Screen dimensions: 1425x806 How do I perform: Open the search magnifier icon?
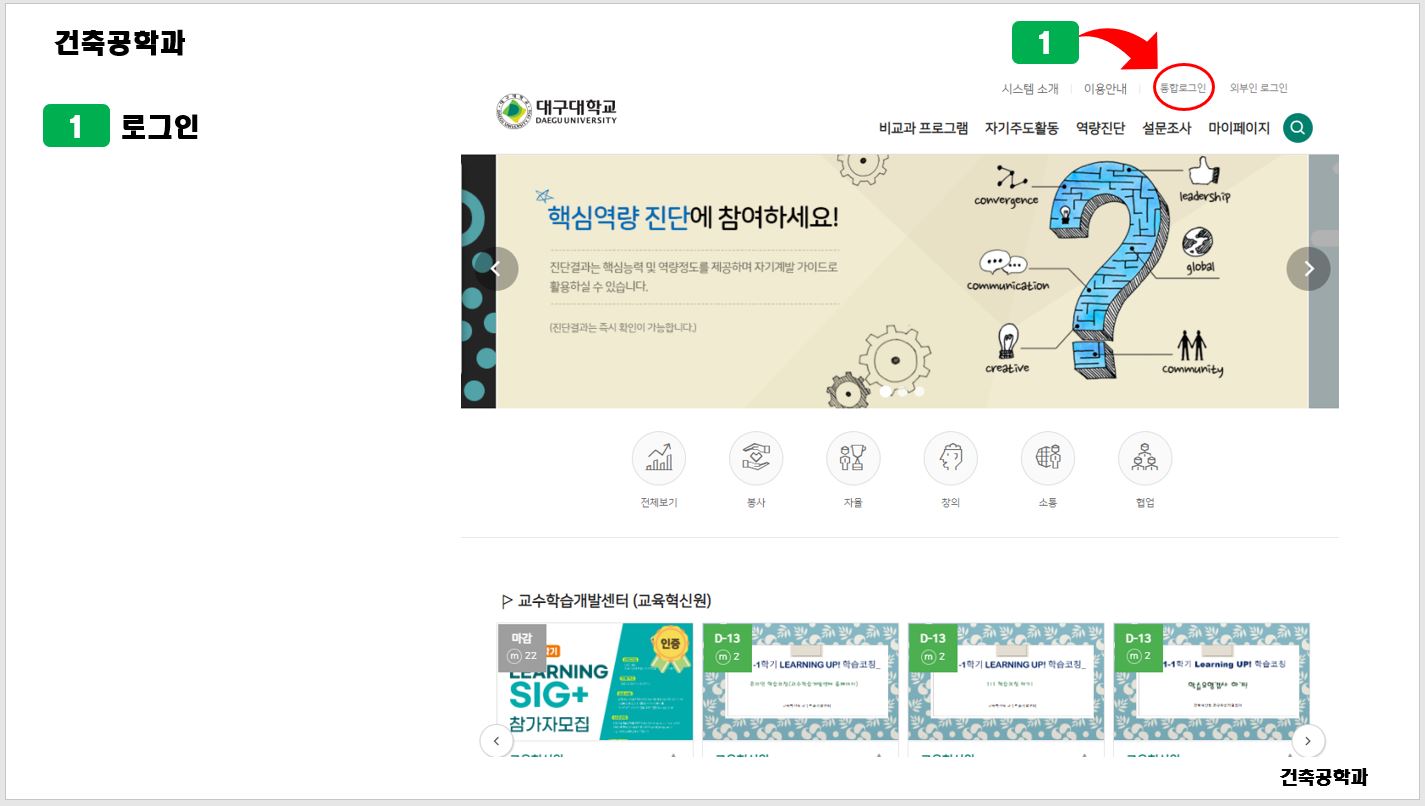coord(1297,128)
